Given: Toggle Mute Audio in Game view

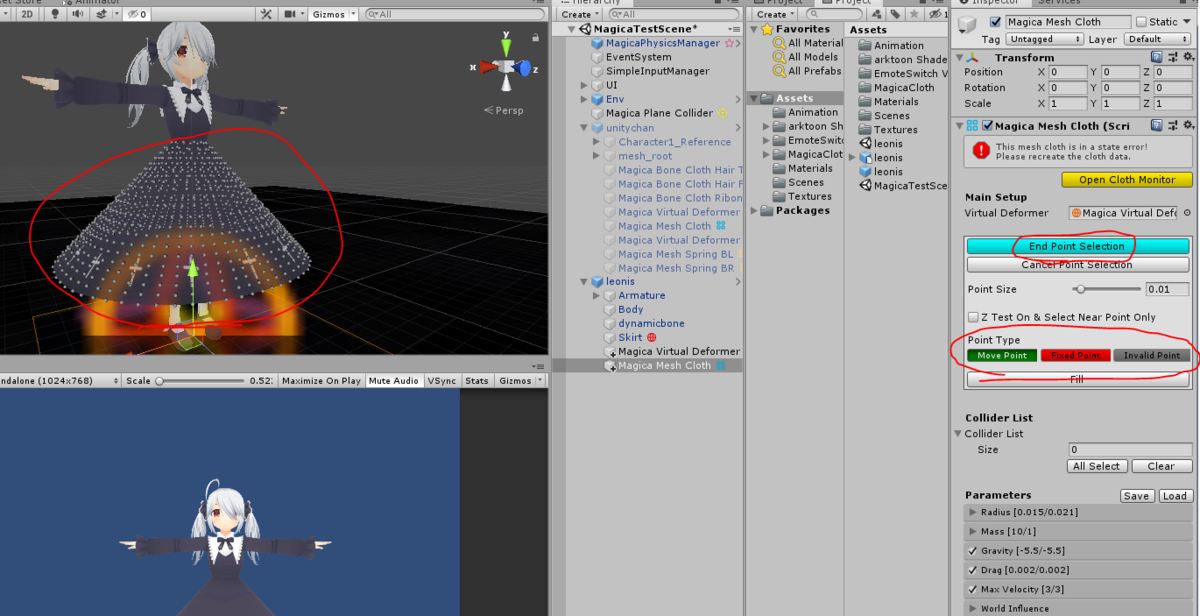Looking at the screenshot, I should point(393,381).
